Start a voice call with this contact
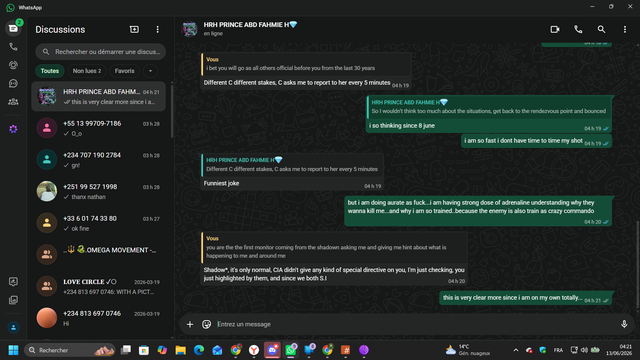Viewport: 640px width, 360px height. click(x=578, y=29)
